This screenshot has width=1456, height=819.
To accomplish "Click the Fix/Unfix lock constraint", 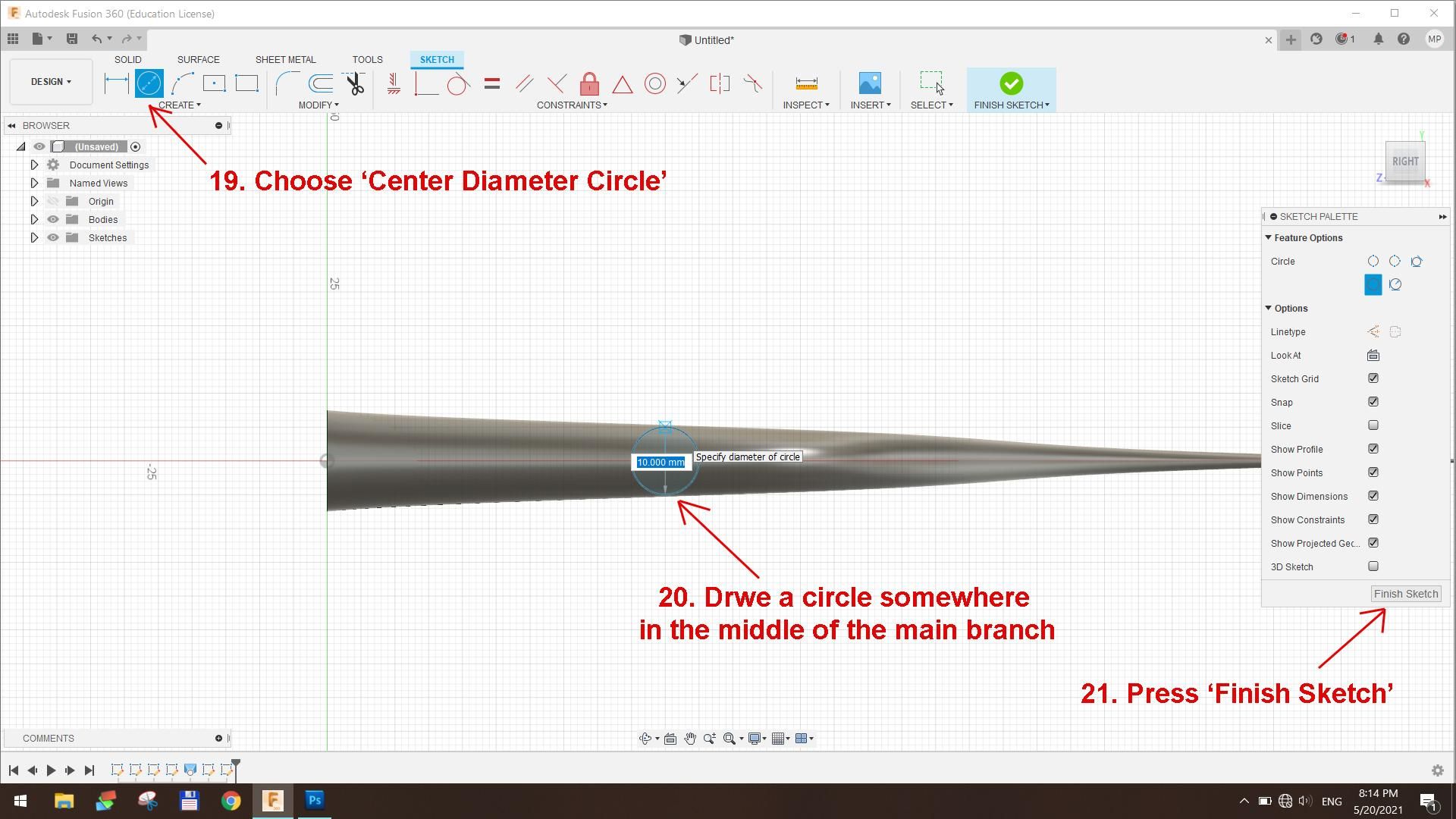I will pos(589,83).
